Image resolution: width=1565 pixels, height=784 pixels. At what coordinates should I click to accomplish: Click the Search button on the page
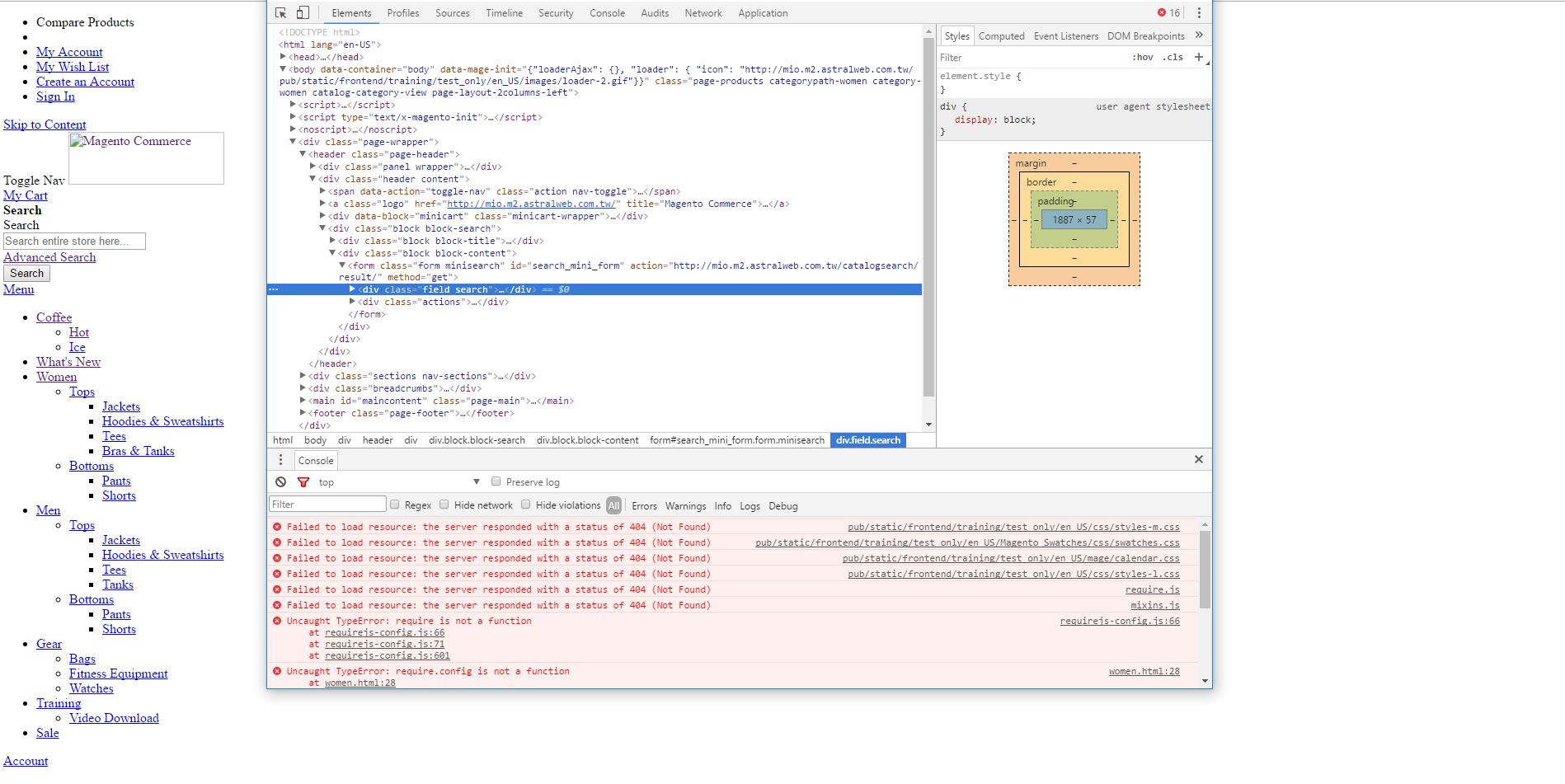(x=27, y=273)
